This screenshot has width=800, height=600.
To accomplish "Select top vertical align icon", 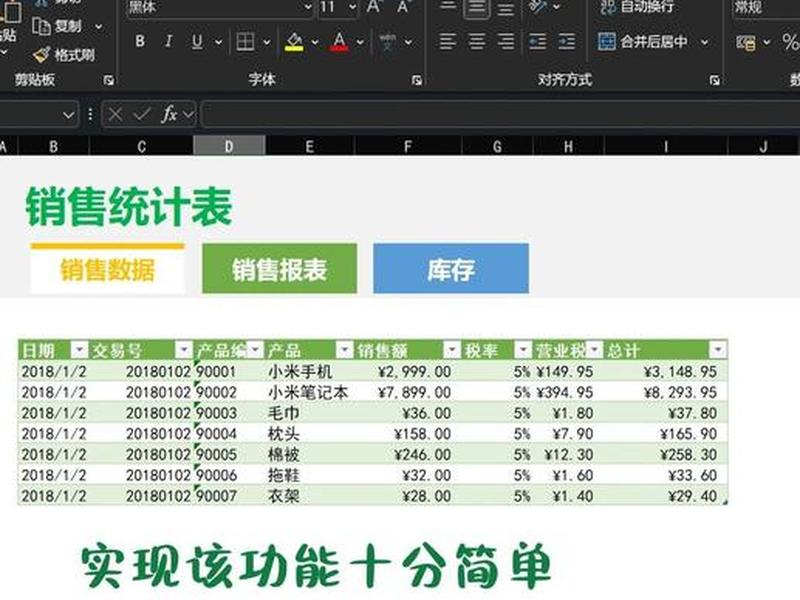I will click(447, 7).
